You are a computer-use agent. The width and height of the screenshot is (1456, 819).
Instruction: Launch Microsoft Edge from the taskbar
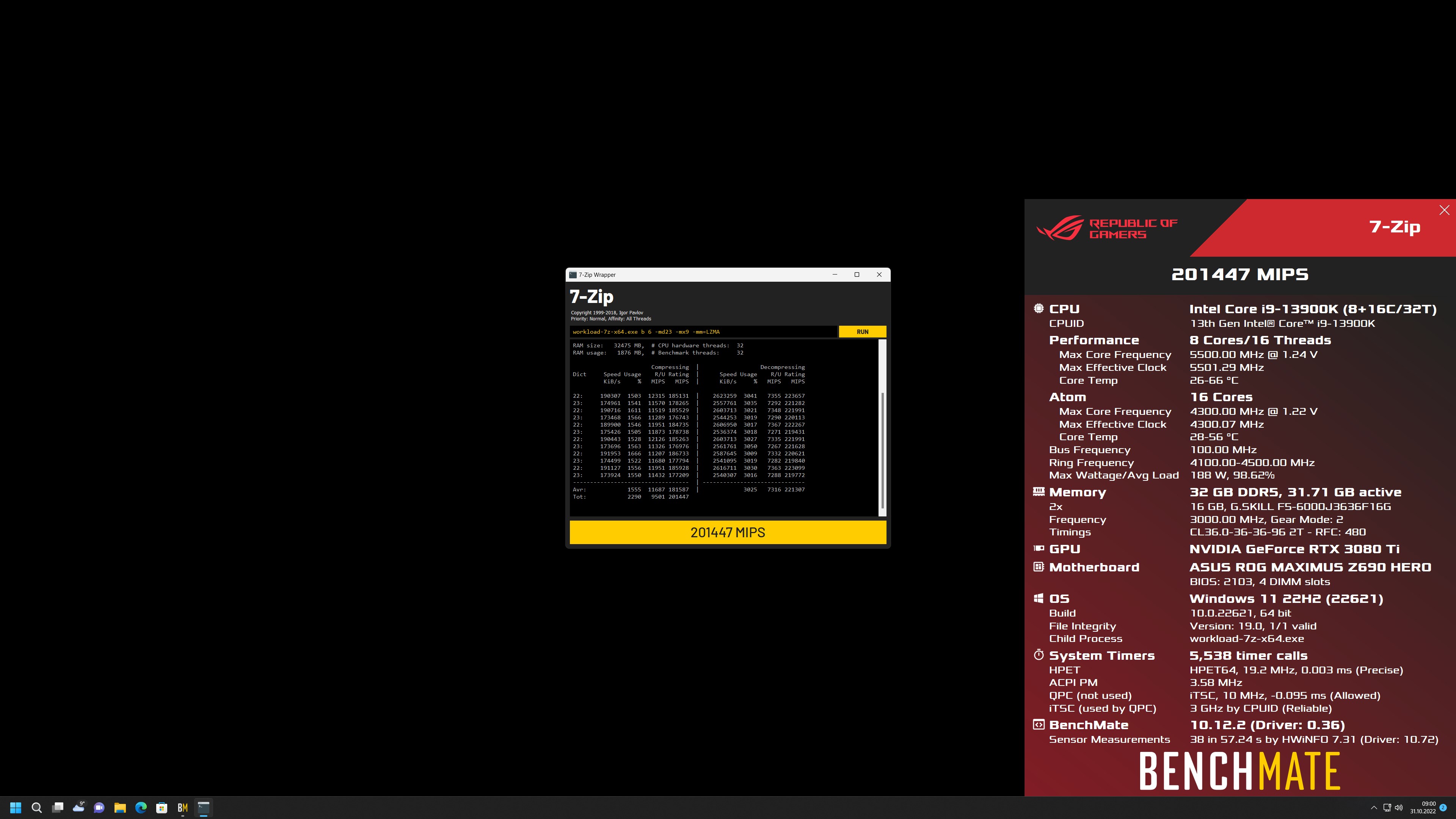(141, 807)
